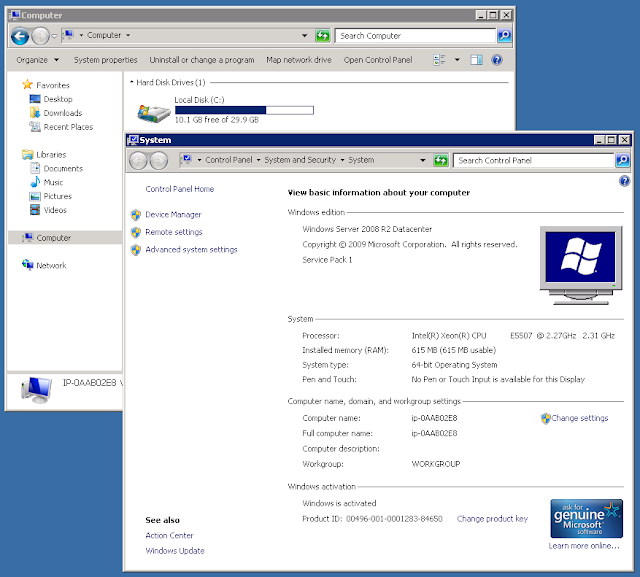Open Downloads folder in Favorites
This screenshot has width=640, height=577.
(62, 113)
